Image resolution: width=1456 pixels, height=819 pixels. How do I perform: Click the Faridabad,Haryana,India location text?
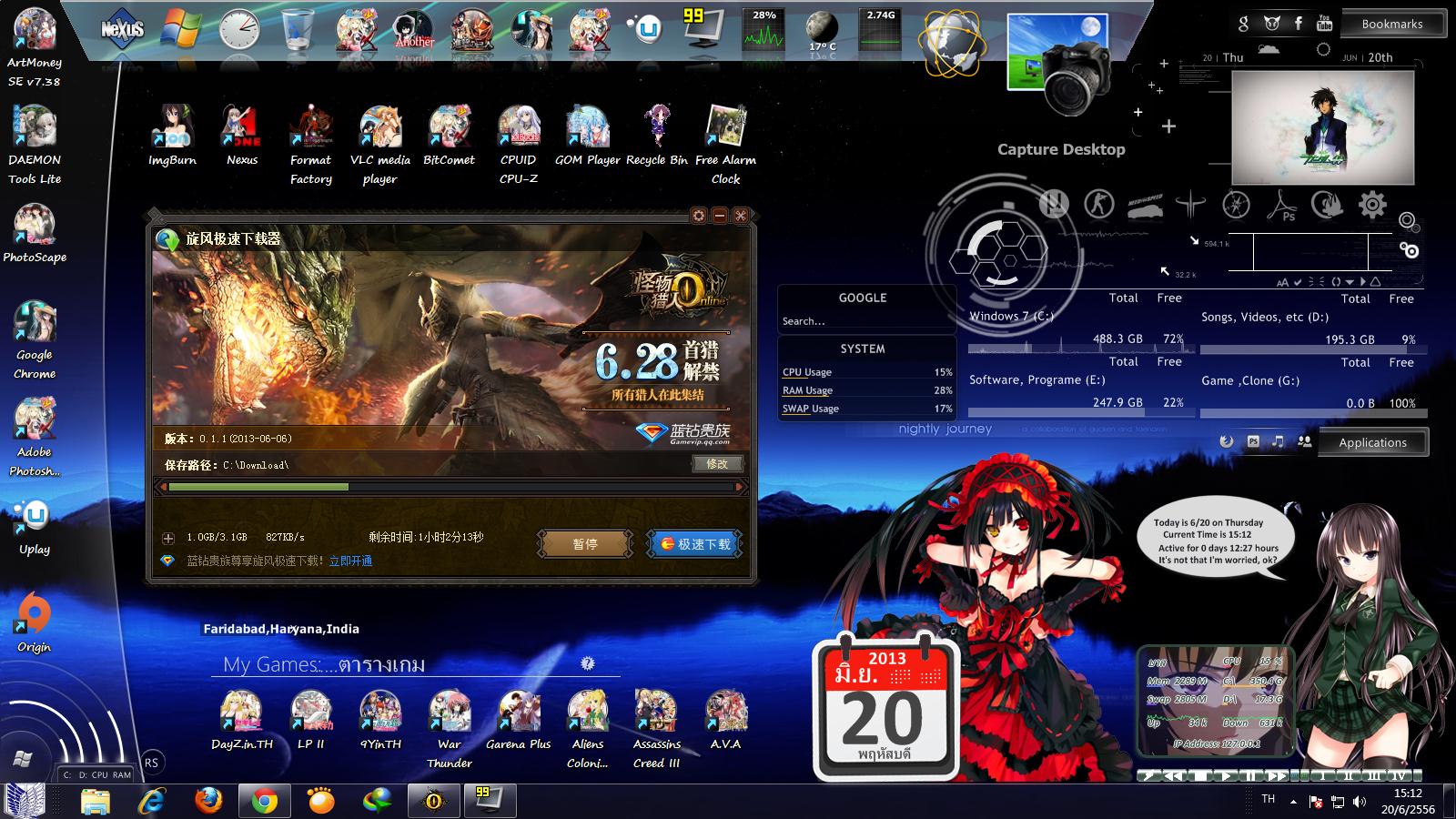pyautogui.click(x=281, y=629)
